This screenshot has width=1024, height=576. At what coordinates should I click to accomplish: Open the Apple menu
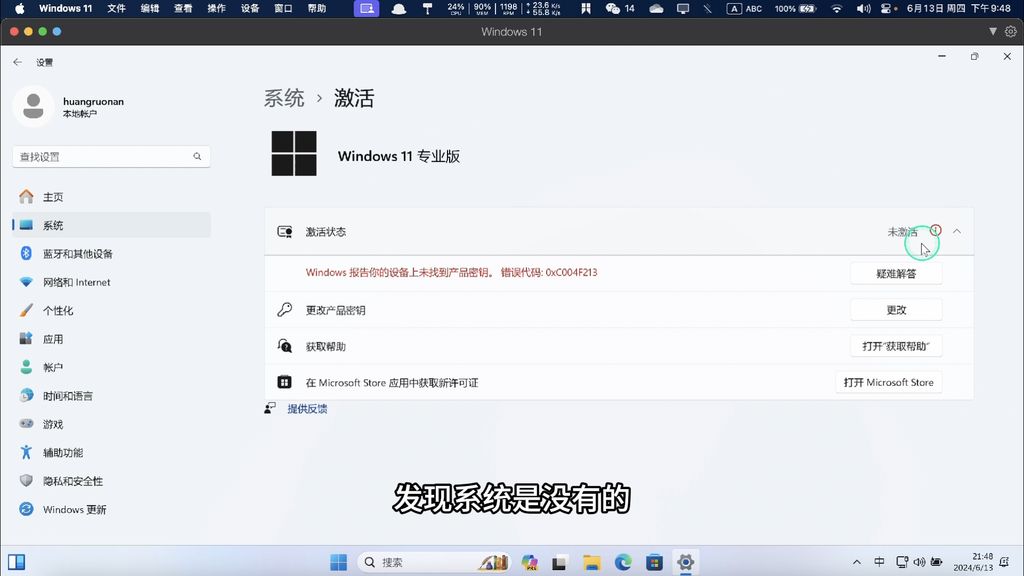tap(19, 8)
